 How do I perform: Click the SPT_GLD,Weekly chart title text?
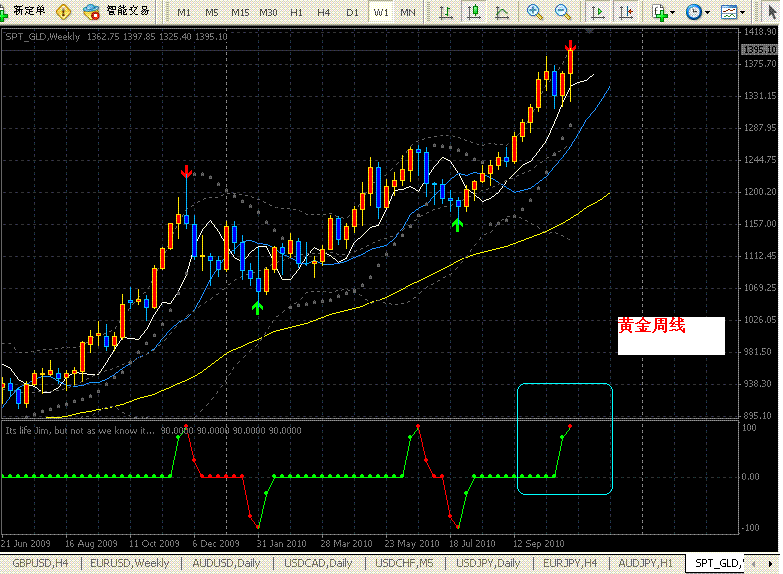pos(42,36)
